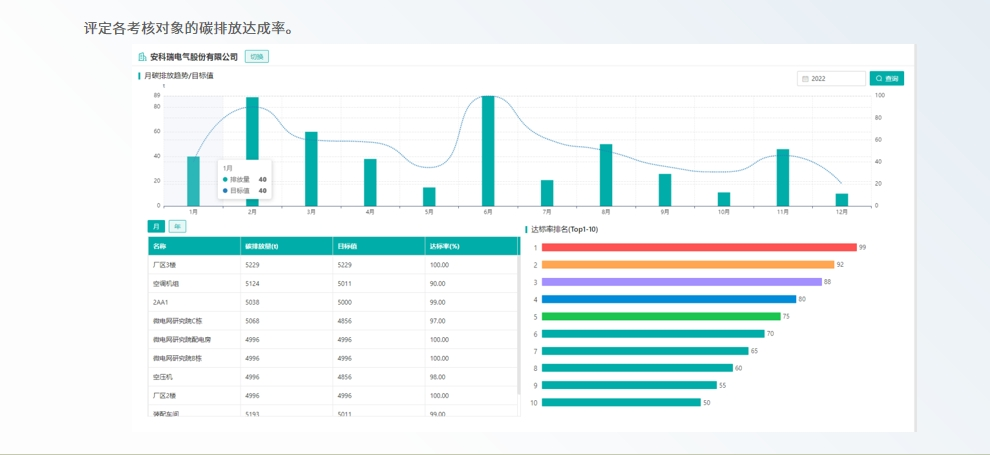Click the 2月 bar in trend chart

[x=252, y=151]
